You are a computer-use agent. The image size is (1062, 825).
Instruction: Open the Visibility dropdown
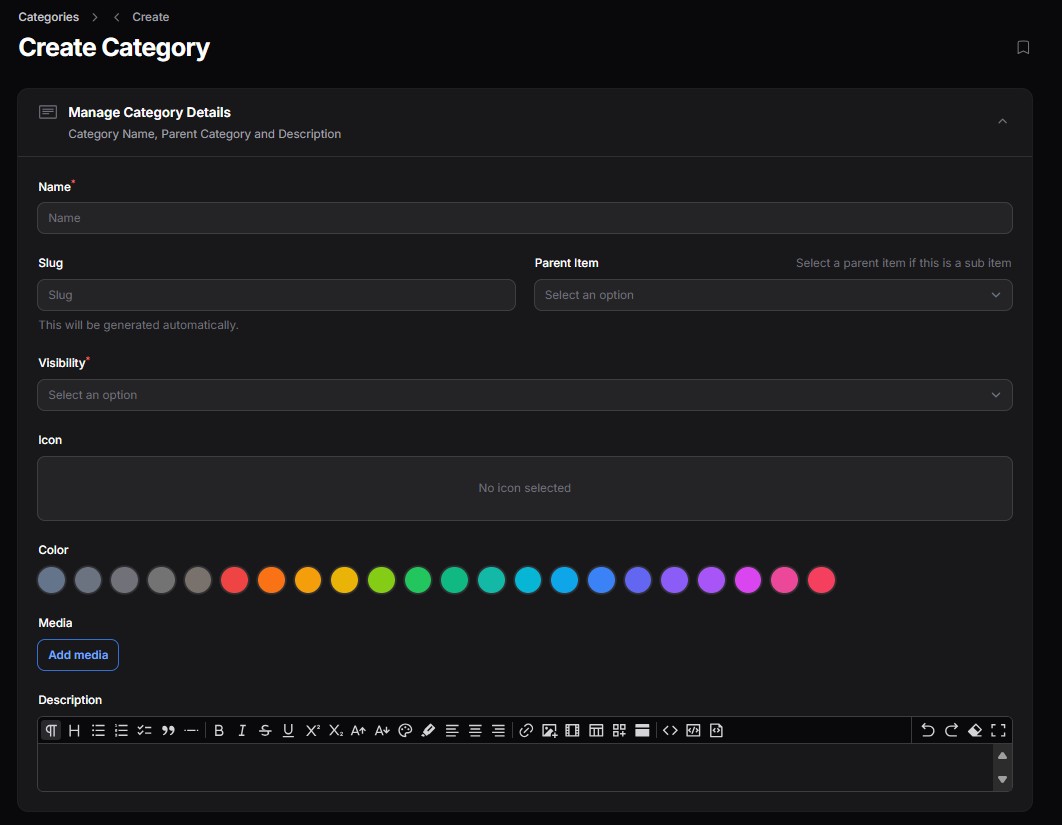525,395
